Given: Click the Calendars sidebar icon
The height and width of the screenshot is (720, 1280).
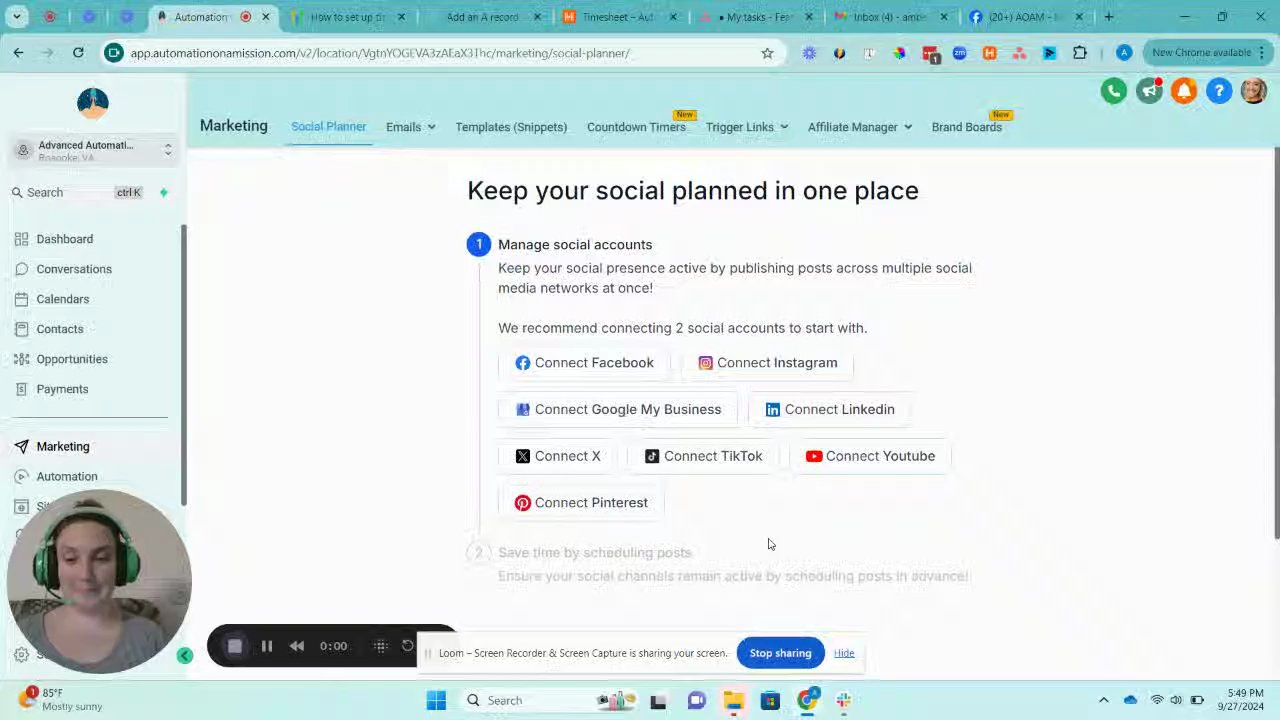Looking at the screenshot, I should [21, 299].
